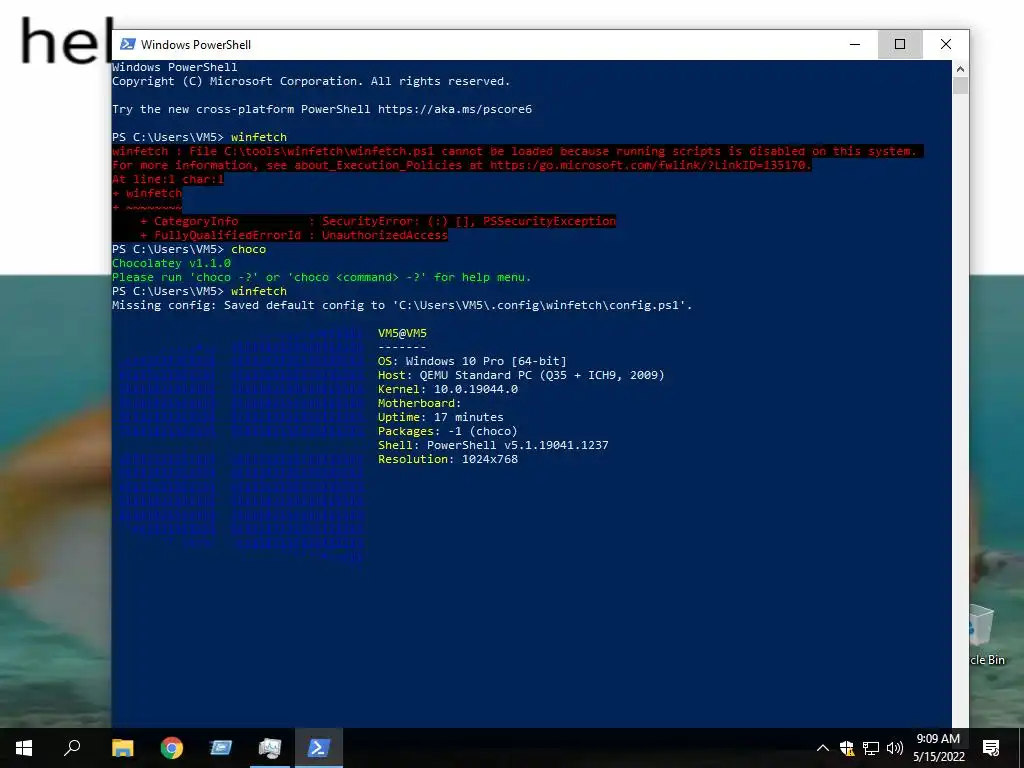Click the 'Uptime: 17 minutes' line
This screenshot has width=1024, height=768.
click(441, 417)
